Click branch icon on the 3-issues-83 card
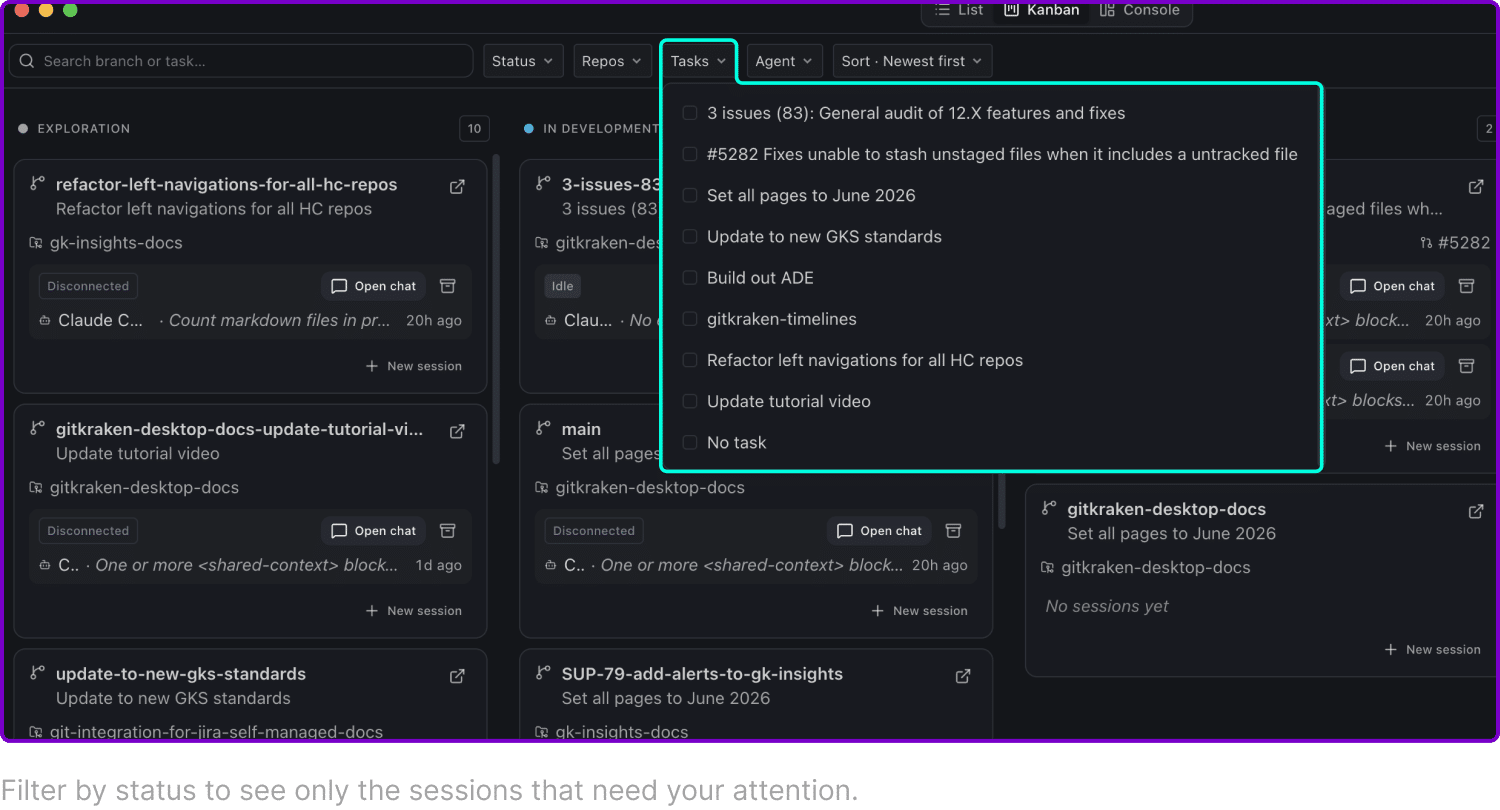Screen dimensions: 1500x810 (x=544, y=184)
